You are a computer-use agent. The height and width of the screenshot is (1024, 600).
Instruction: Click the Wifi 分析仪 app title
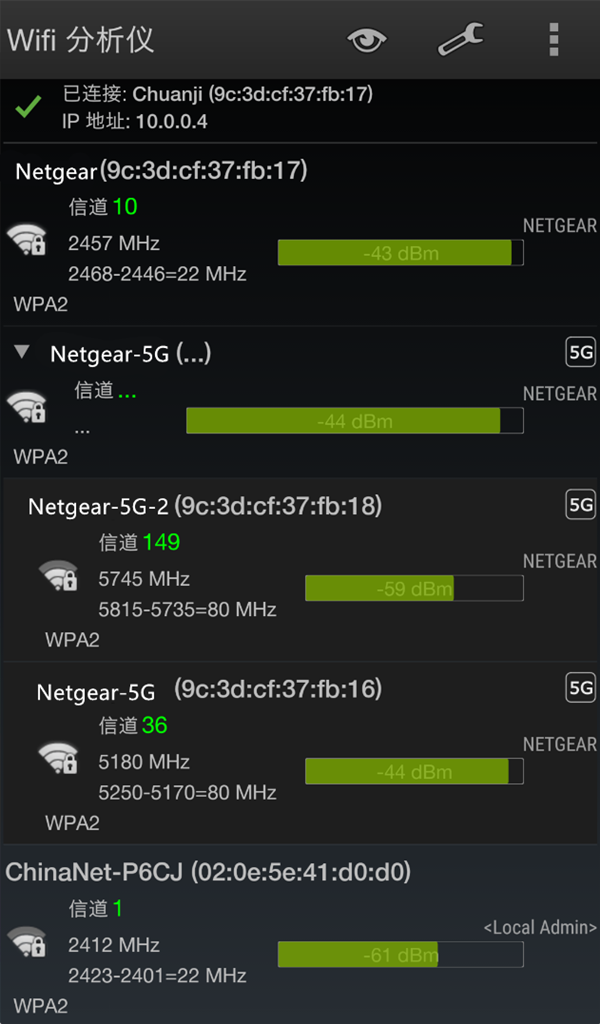[81, 40]
